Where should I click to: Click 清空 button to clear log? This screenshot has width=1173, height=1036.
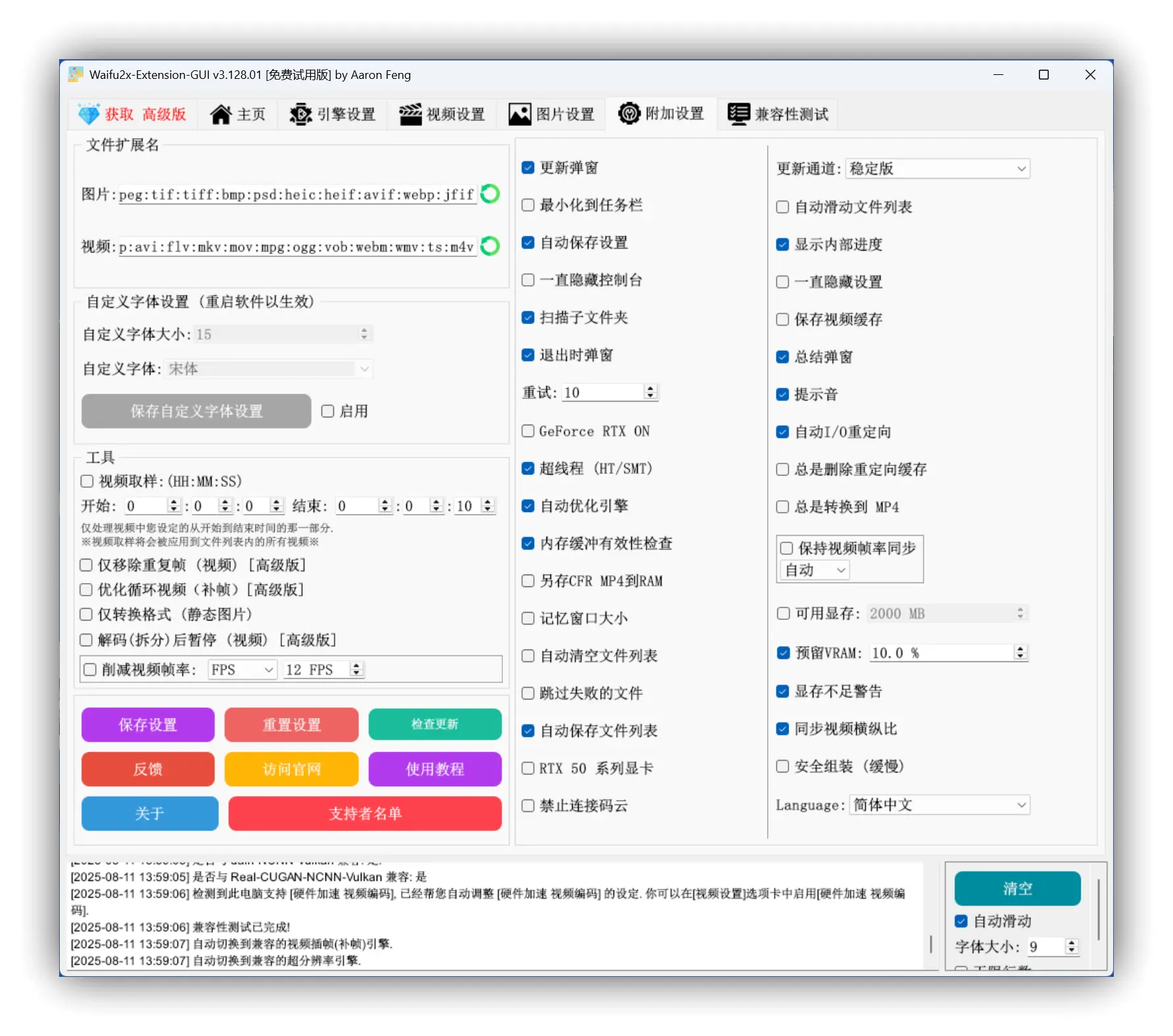coord(1017,889)
